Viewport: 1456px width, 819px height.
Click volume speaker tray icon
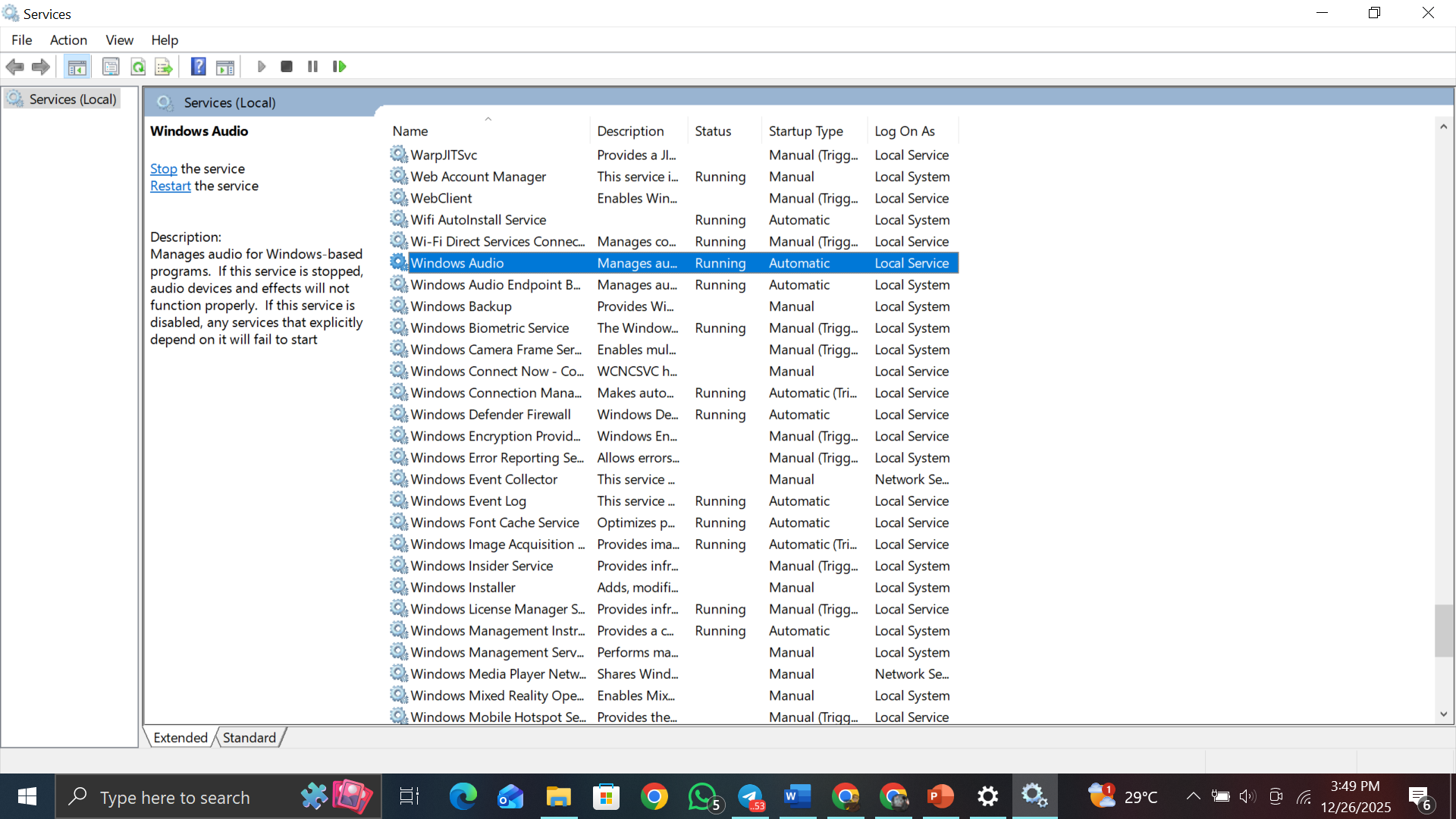pyautogui.click(x=1247, y=796)
